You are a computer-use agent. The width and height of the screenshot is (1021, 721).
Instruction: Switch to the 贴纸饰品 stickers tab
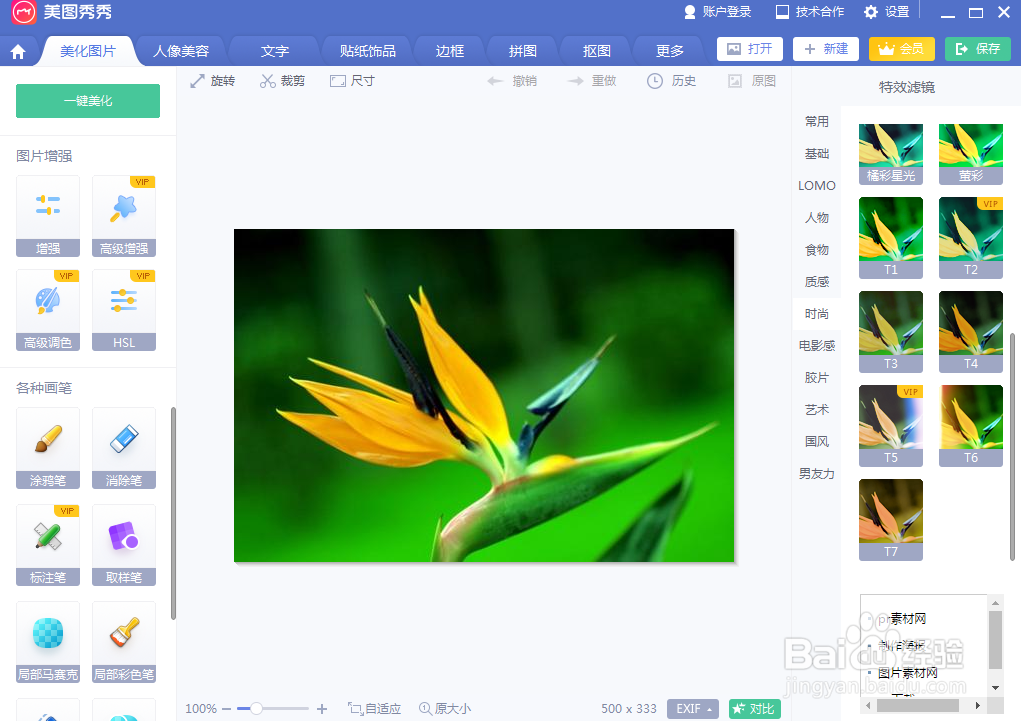click(368, 51)
